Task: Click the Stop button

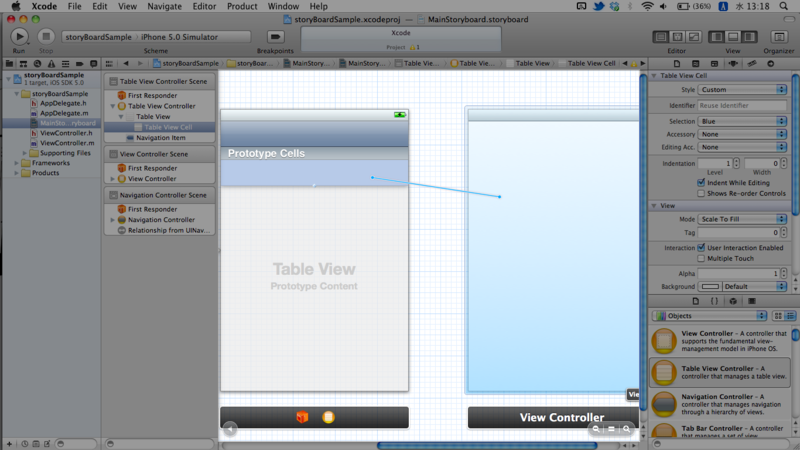Action: pyautogui.click(x=46, y=37)
